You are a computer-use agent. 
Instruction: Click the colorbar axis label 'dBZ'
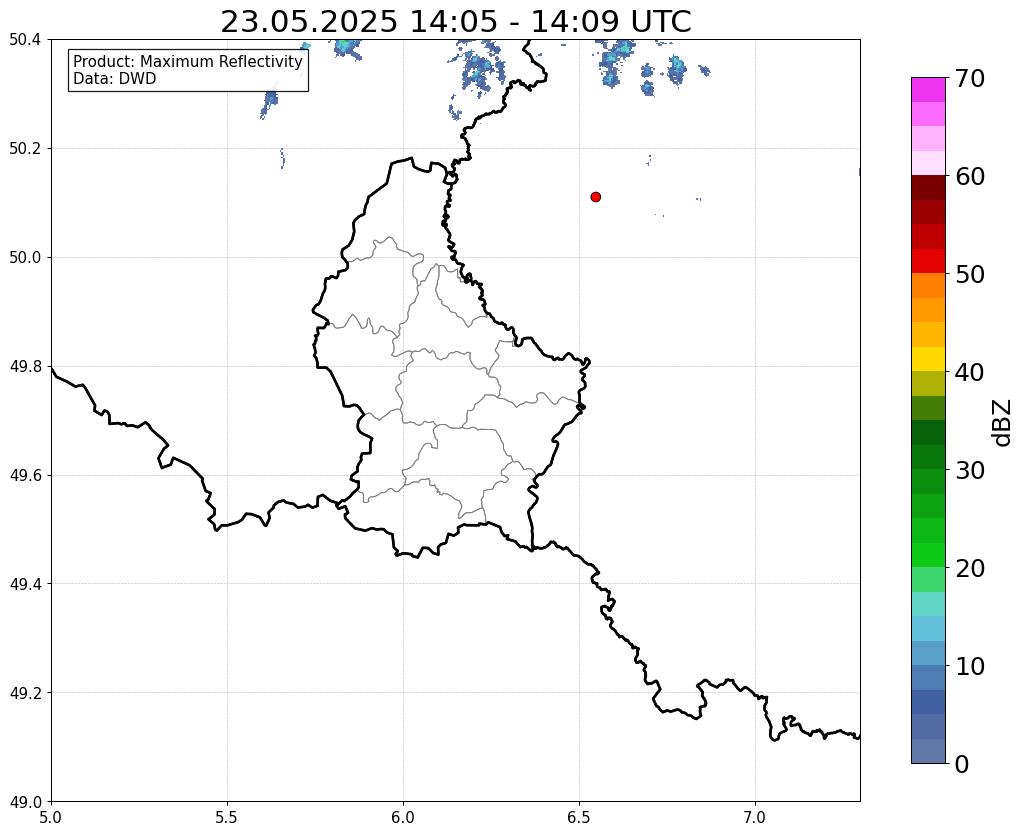[x=1003, y=423]
